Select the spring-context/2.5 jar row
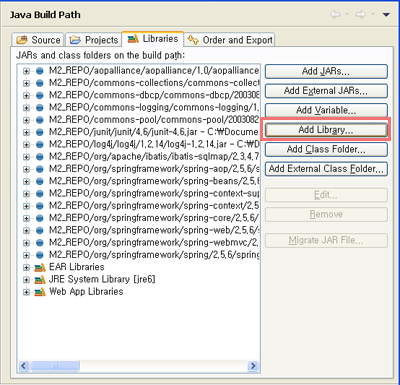Image resolution: width=400 pixels, height=385 pixels. click(x=154, y=206)
